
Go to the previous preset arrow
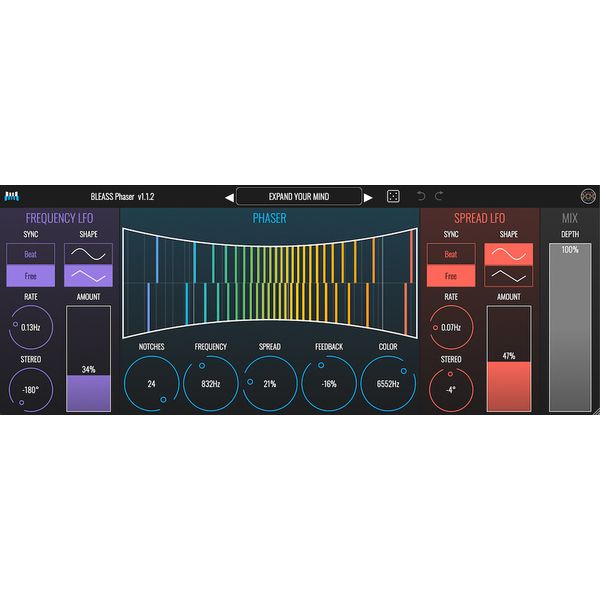coord(228,197)
